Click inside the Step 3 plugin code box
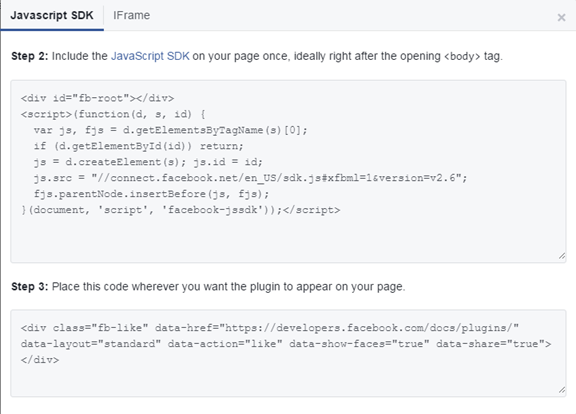The width and height of the screenshot is (576, 414). pos(288,353)
